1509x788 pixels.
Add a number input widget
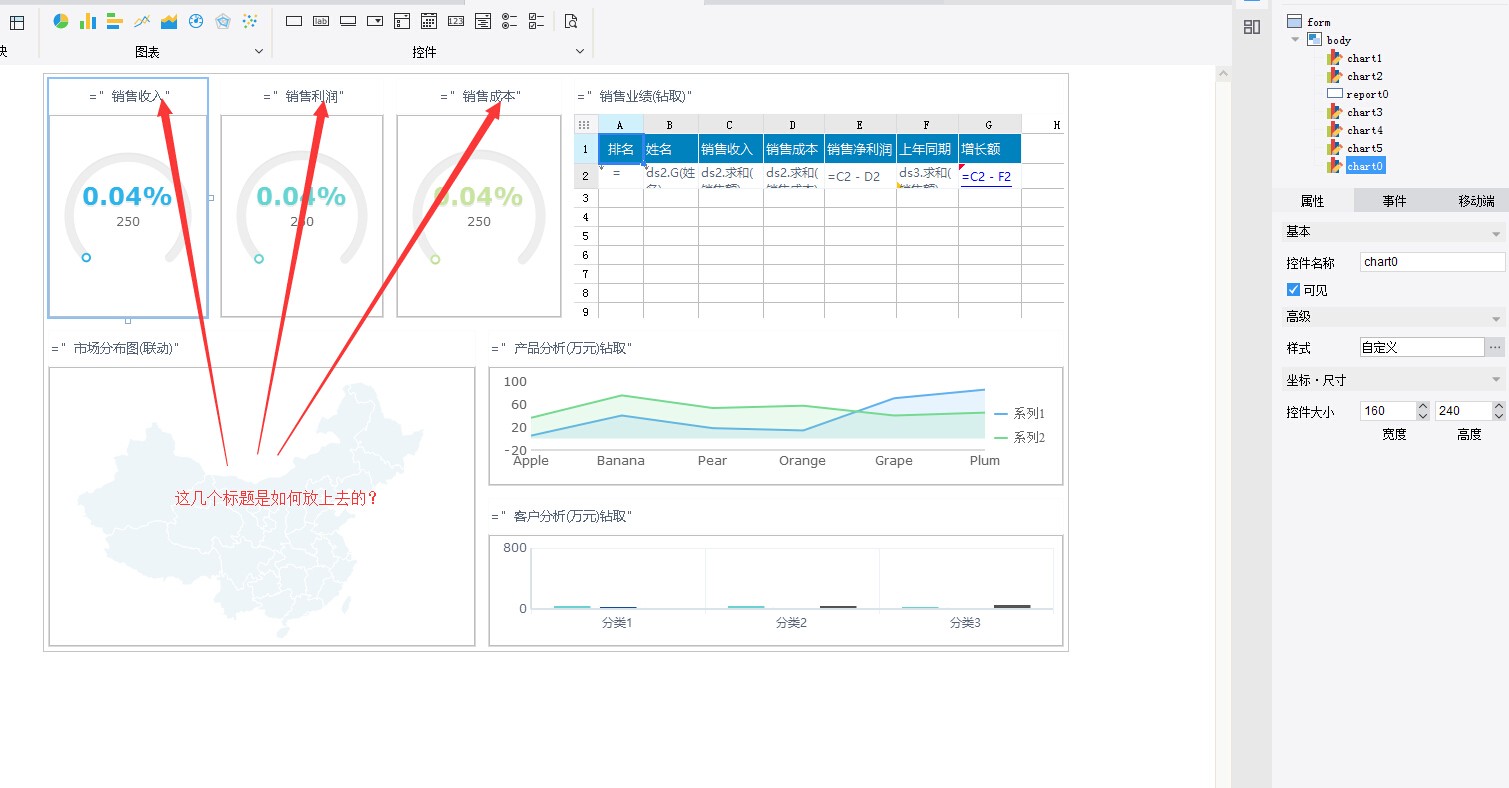tap(456, 21)
